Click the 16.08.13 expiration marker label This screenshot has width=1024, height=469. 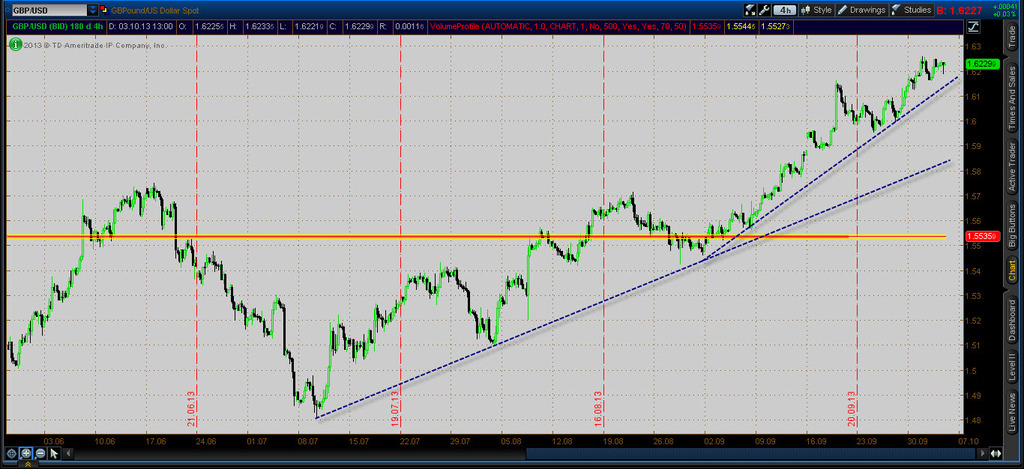tap(598, 408)
